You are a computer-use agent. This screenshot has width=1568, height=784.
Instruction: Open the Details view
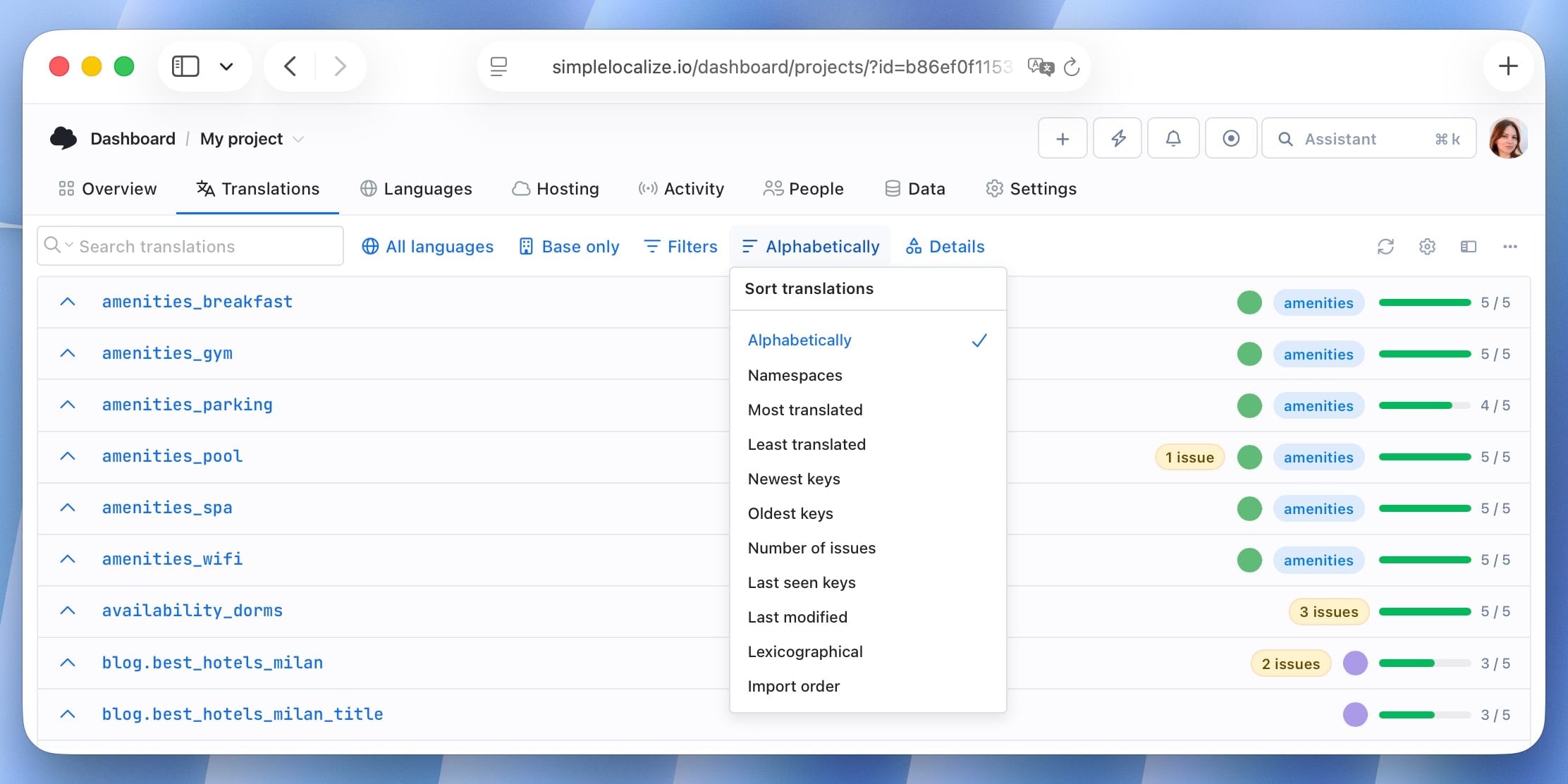[x=945, y=247]
